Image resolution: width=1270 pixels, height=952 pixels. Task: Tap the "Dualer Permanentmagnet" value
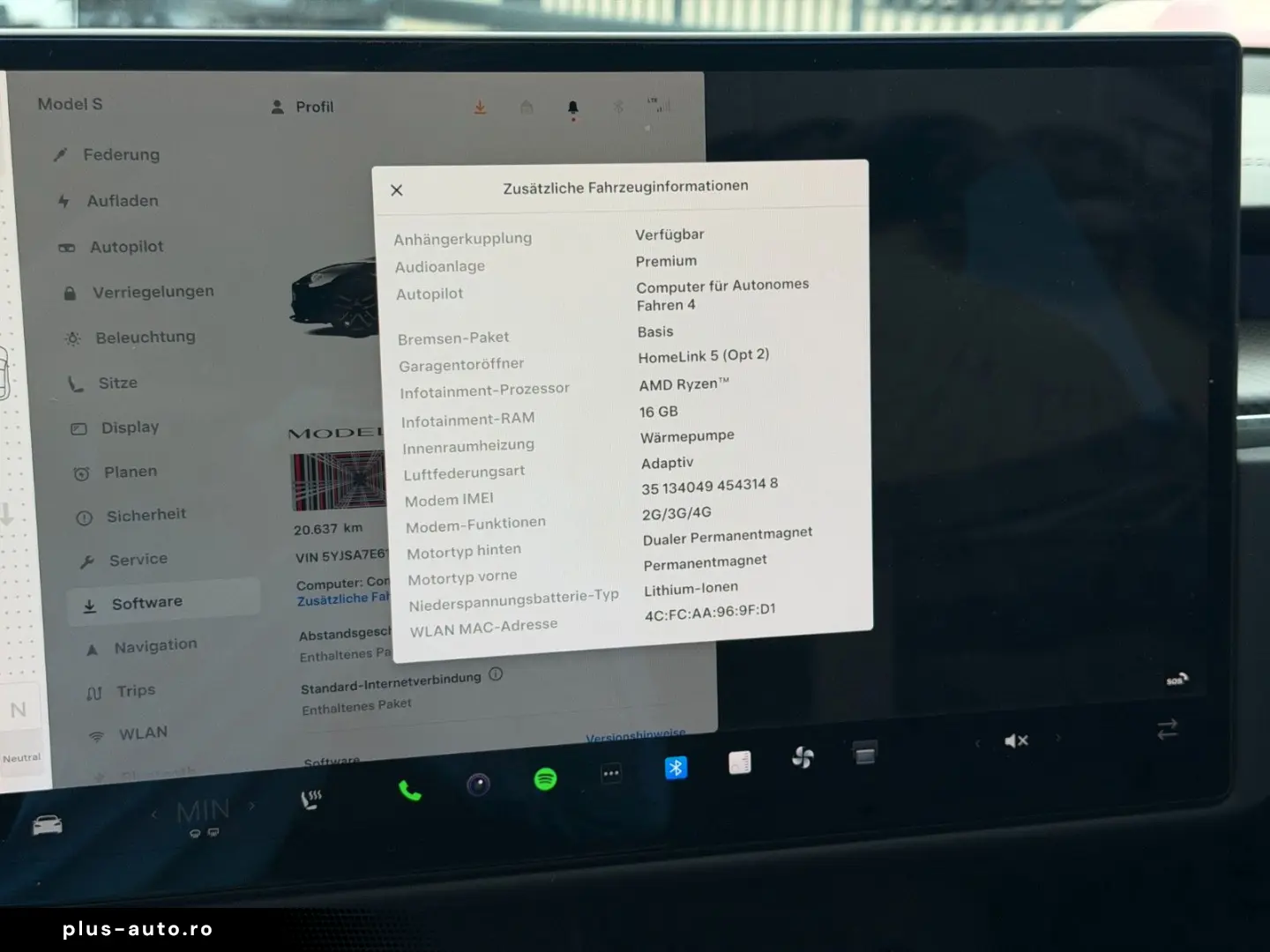728,536
